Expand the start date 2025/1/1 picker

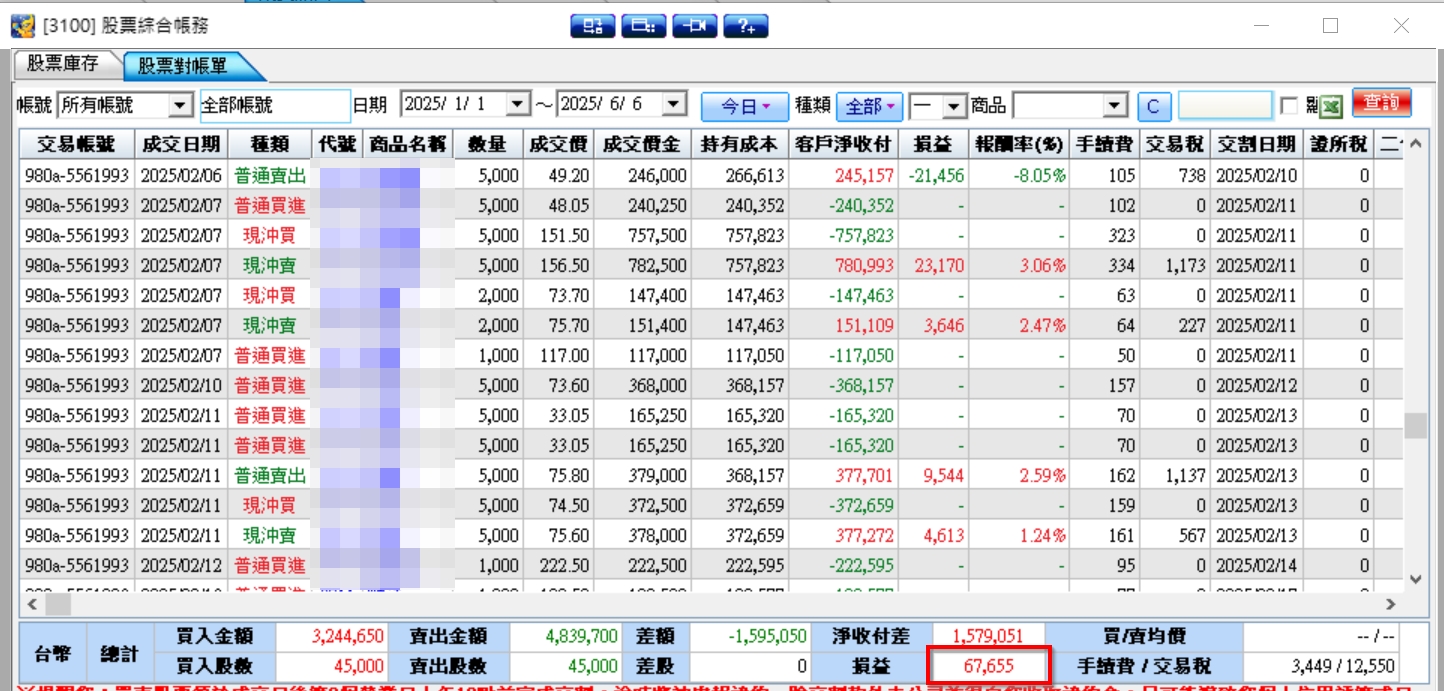(x=517, y=104)
